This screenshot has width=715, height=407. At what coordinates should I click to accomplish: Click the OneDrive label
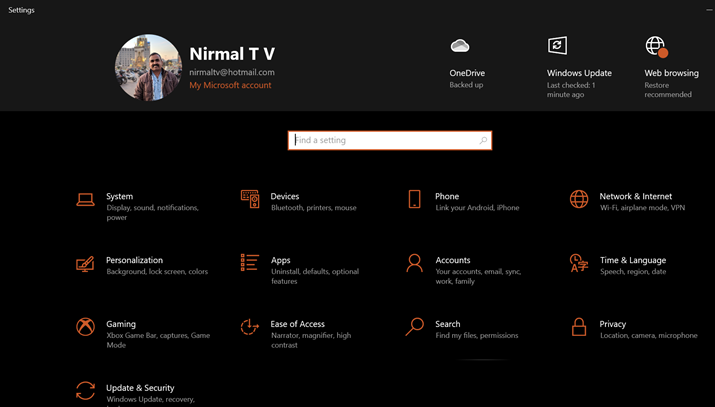(467, 73)
